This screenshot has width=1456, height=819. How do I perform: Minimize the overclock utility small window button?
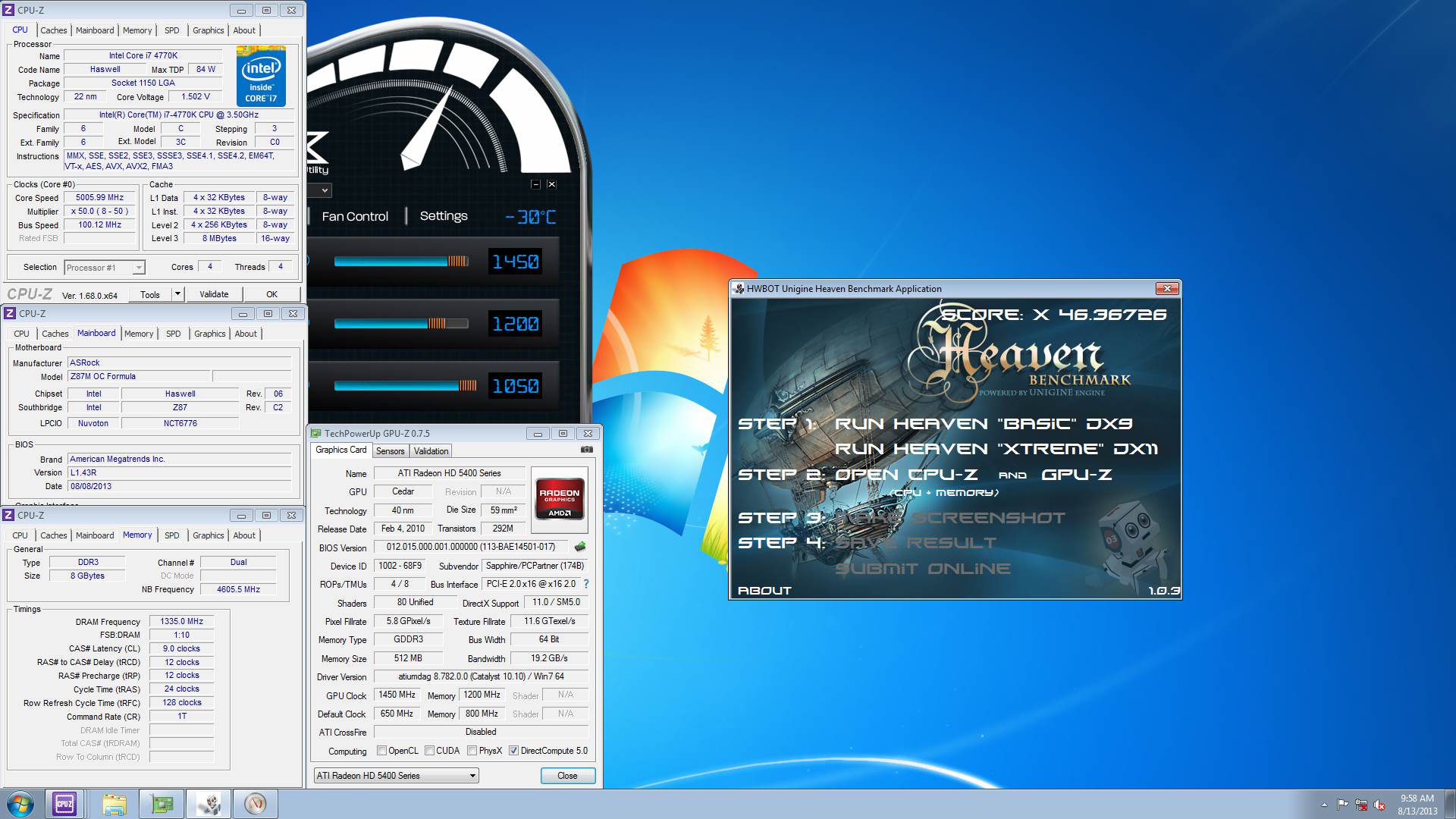tap(535, 184)
